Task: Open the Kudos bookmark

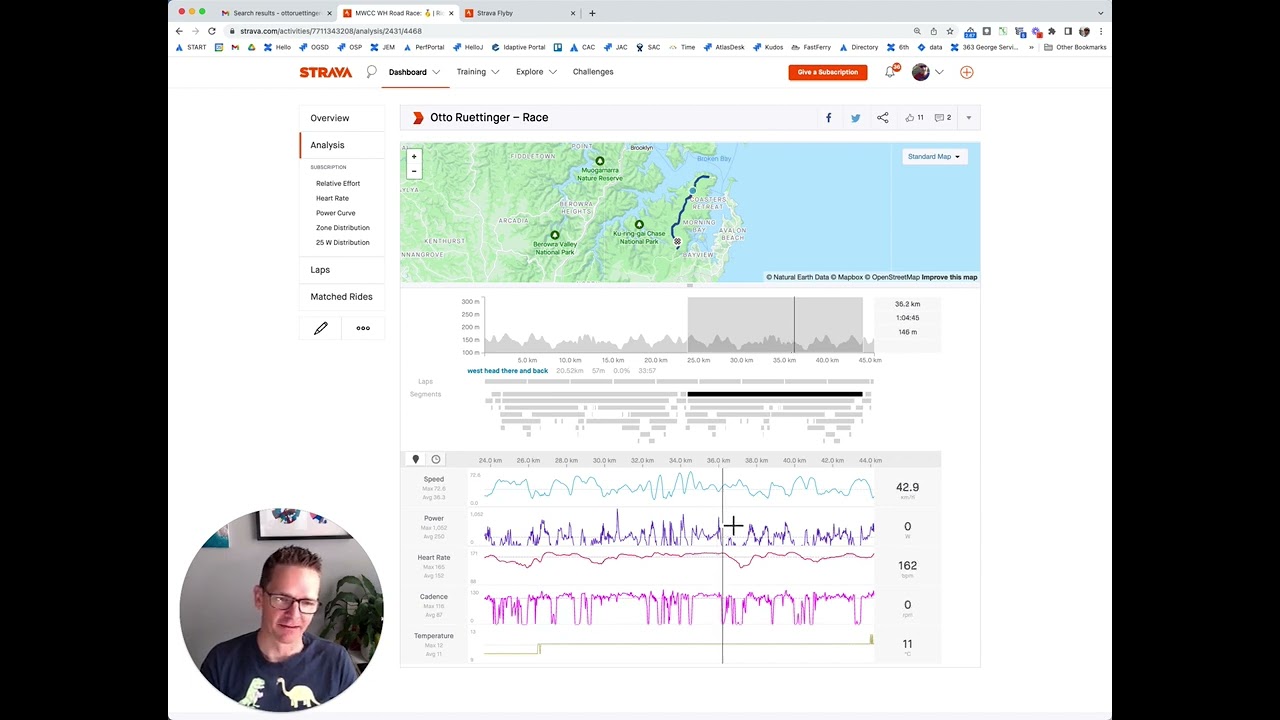Action: (768, 47)
